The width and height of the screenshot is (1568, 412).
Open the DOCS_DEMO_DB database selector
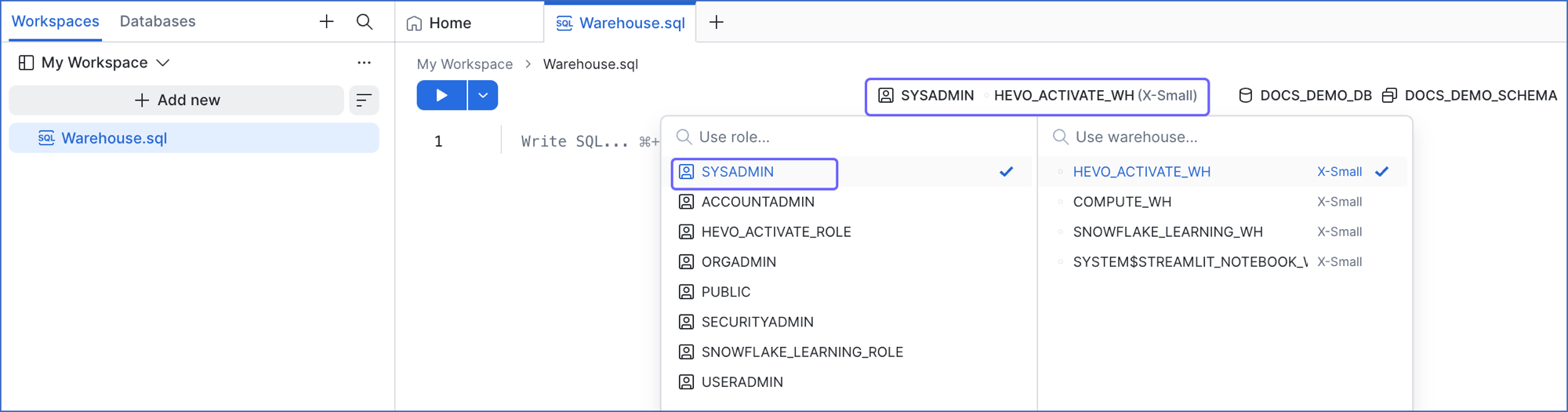[1305, 96]
